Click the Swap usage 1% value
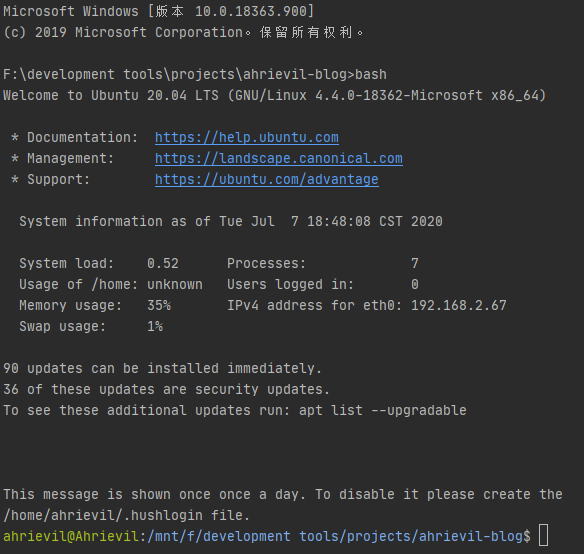The width and height of the screenshot is (584, 554). point(155,326)
